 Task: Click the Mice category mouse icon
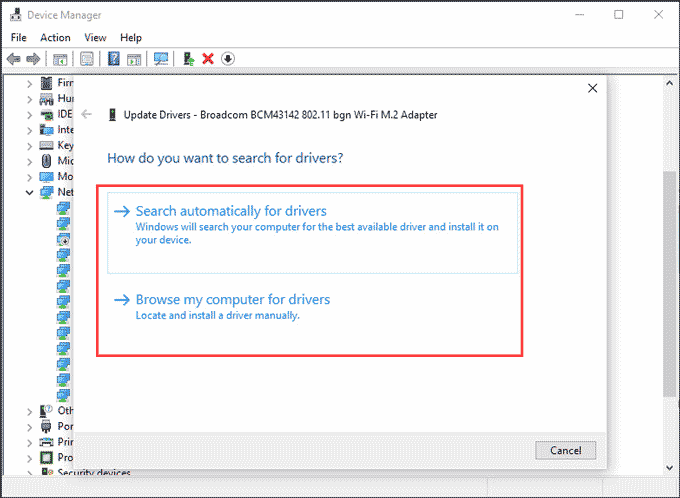[x=46, y=161]
